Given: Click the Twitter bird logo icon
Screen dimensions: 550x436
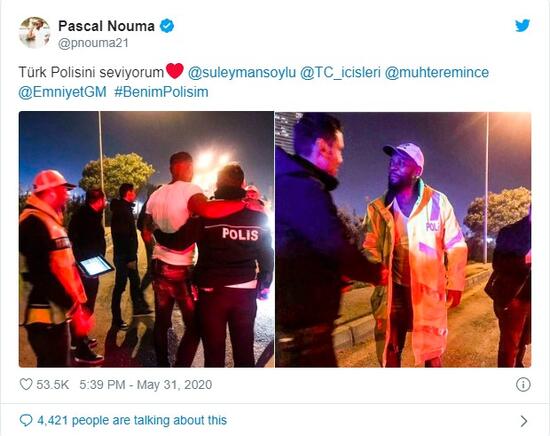Looking at the screenshot, I should [522, 26].
